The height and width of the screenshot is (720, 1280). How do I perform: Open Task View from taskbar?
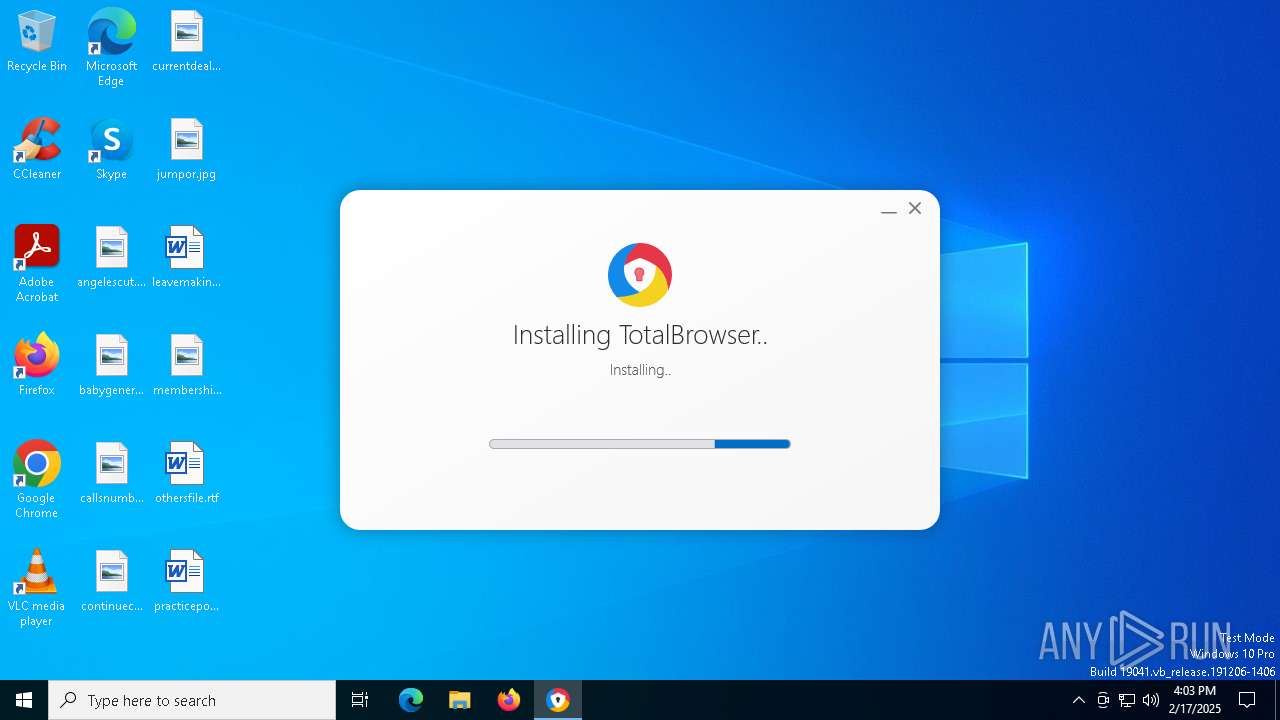[360, 700]
